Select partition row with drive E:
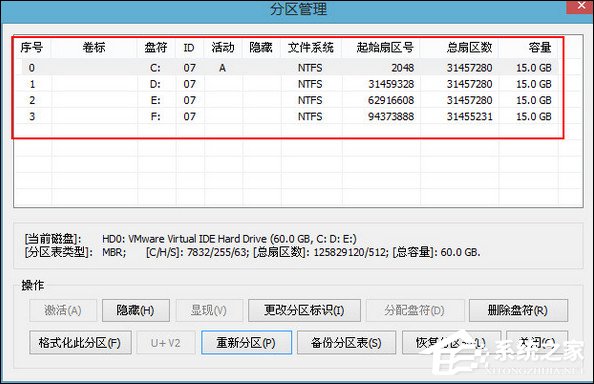This screenshot has height=384, width=594. pos(286,100)
